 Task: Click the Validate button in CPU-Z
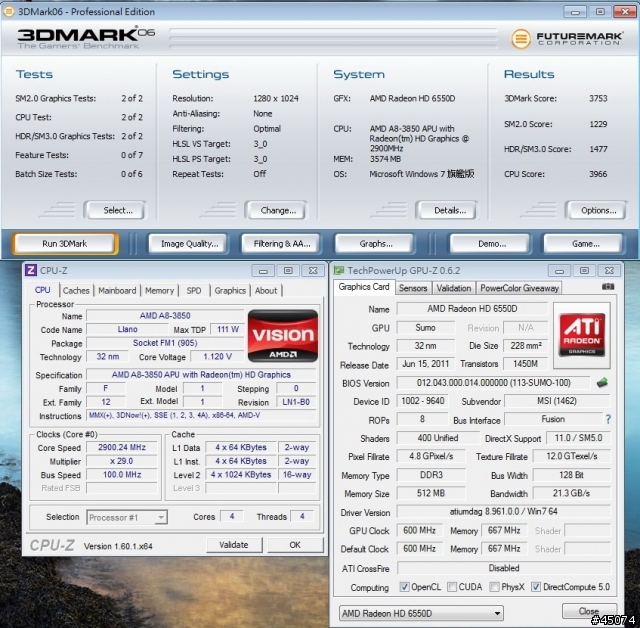click(234, 545)
